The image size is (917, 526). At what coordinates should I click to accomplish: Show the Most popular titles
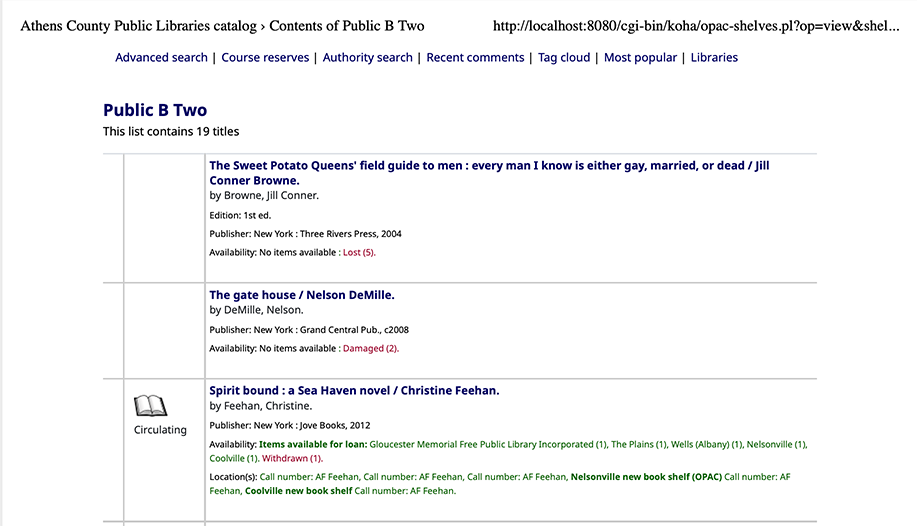tap(640, 58)
